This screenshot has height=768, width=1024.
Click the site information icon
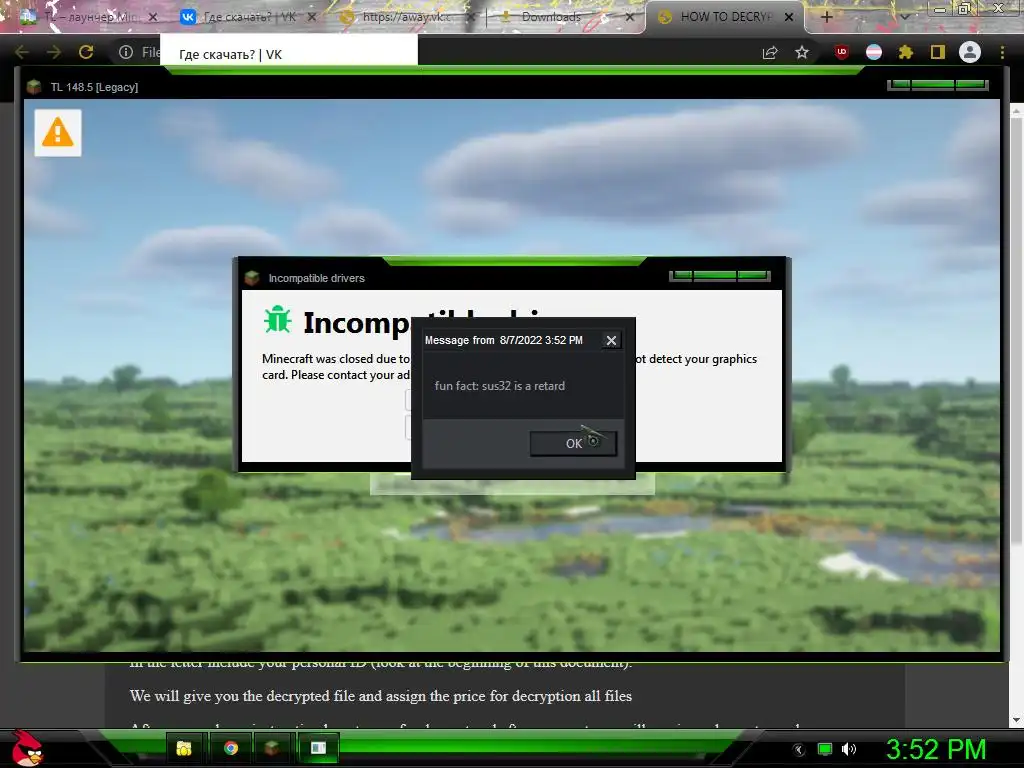[x=126, y=52]
